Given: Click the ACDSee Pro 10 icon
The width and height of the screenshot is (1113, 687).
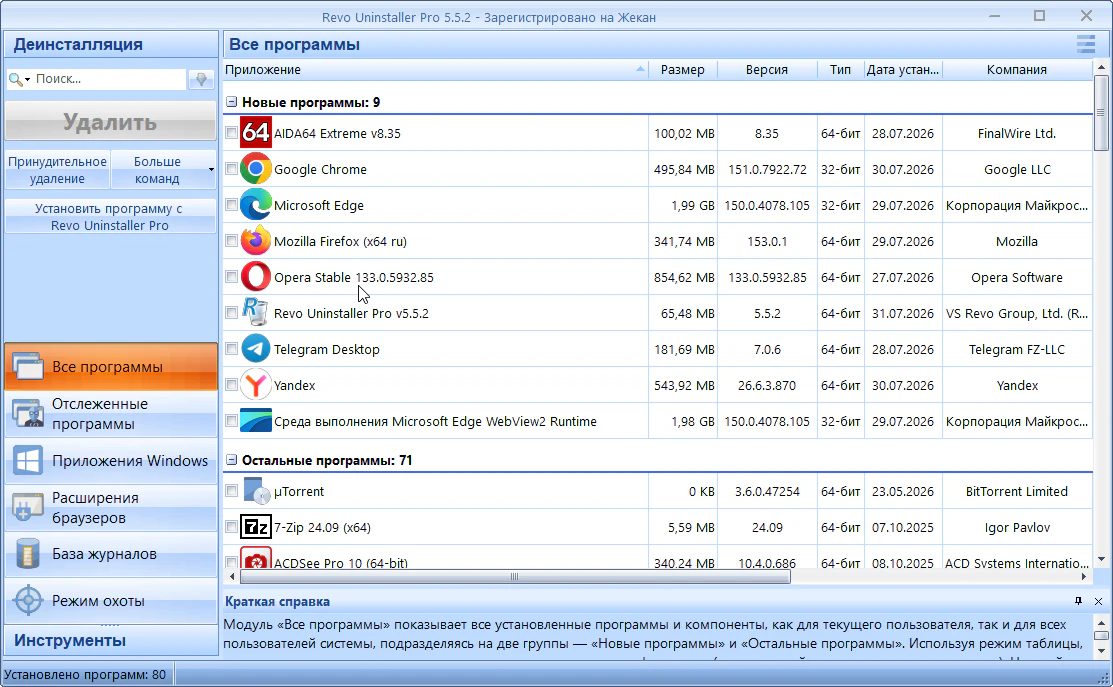Looking at the screenshot, I should click(256, 558).
